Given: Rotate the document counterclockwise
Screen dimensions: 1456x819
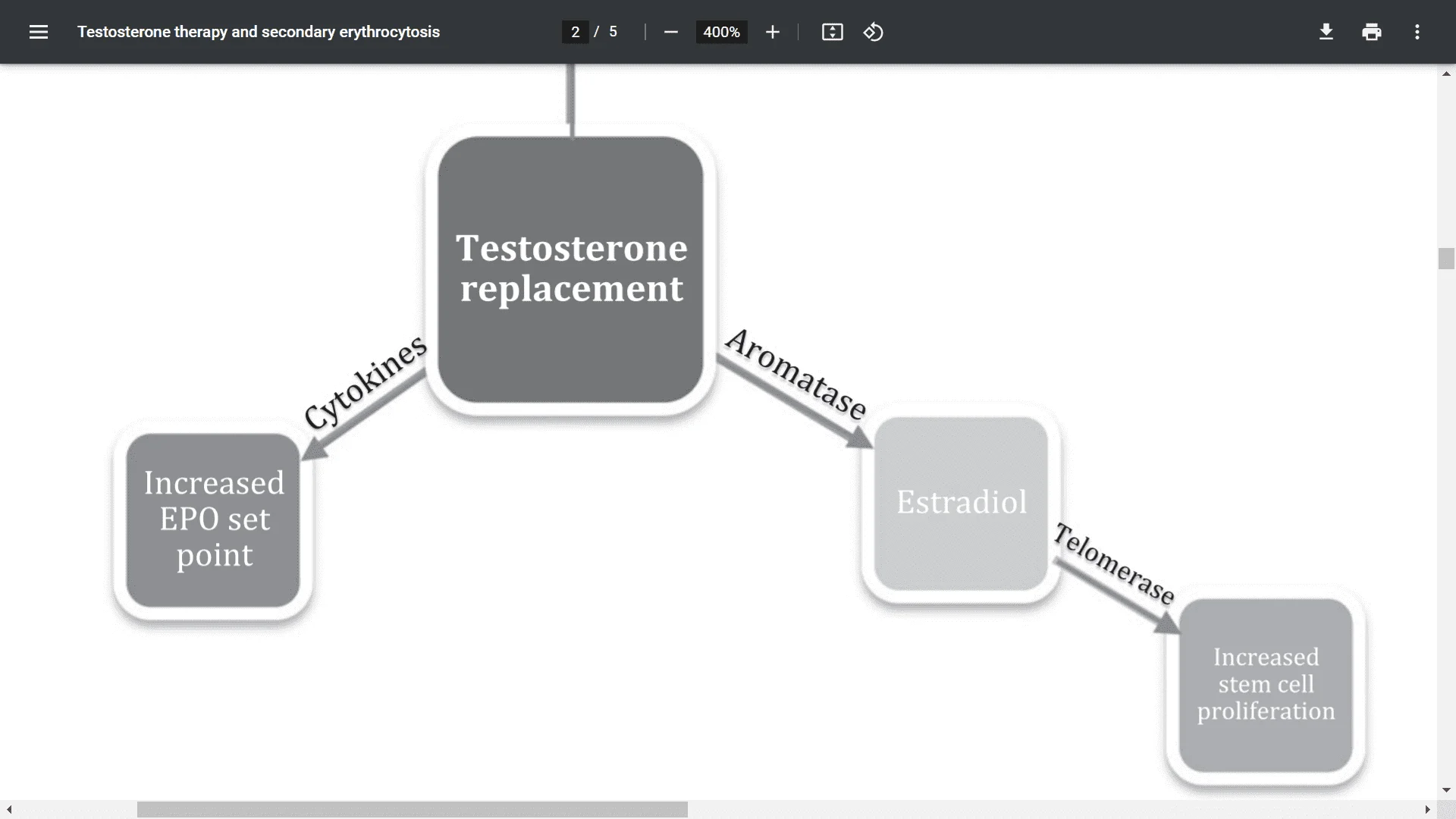Looking at the screenshot, I should (873, 32).
